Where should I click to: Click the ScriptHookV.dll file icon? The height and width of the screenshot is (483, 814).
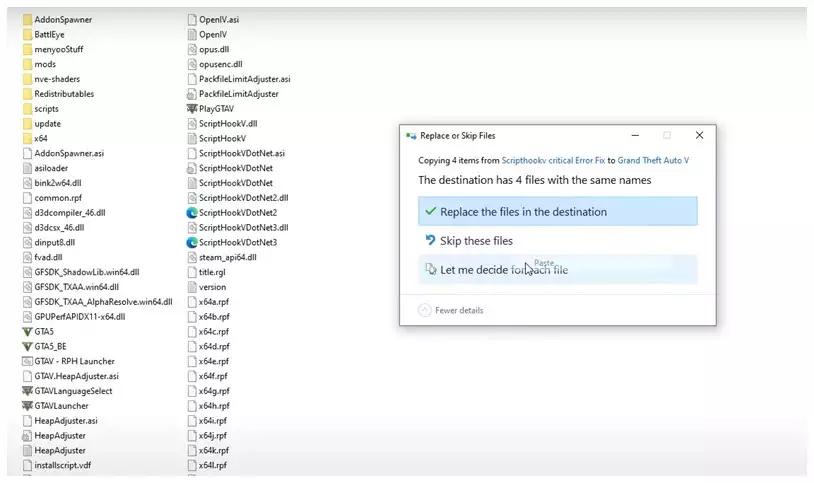click(x=192, y=124)
